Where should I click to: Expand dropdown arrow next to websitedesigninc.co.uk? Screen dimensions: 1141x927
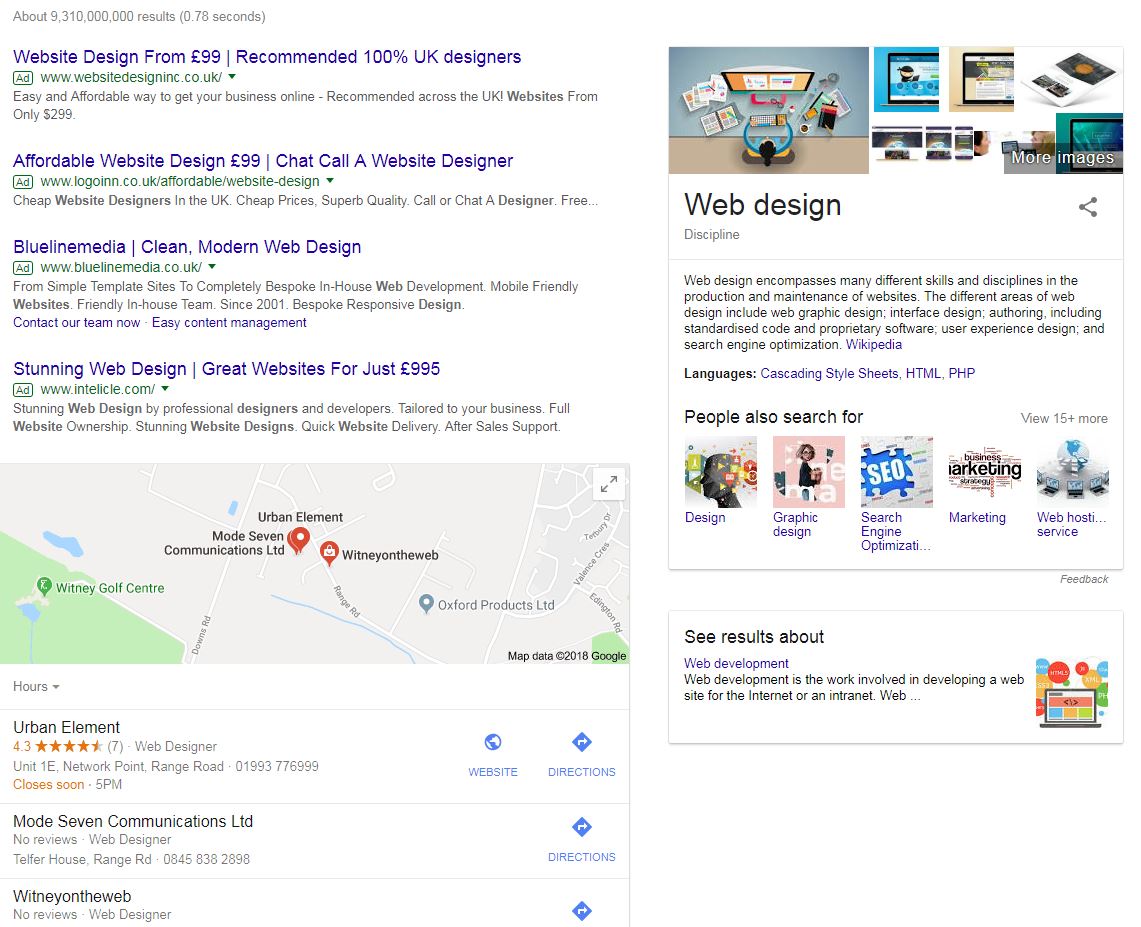232,76
